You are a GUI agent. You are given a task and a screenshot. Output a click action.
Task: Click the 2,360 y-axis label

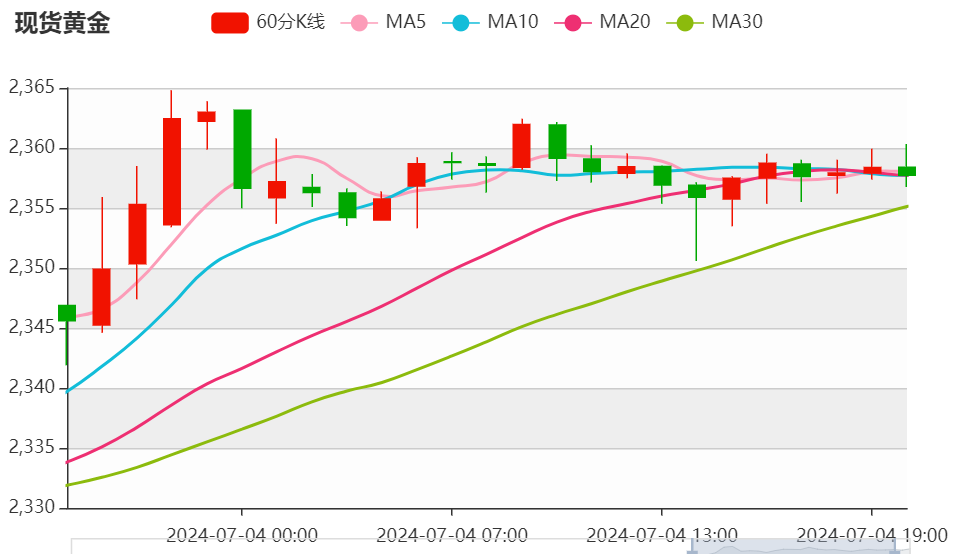click(32, 147)
